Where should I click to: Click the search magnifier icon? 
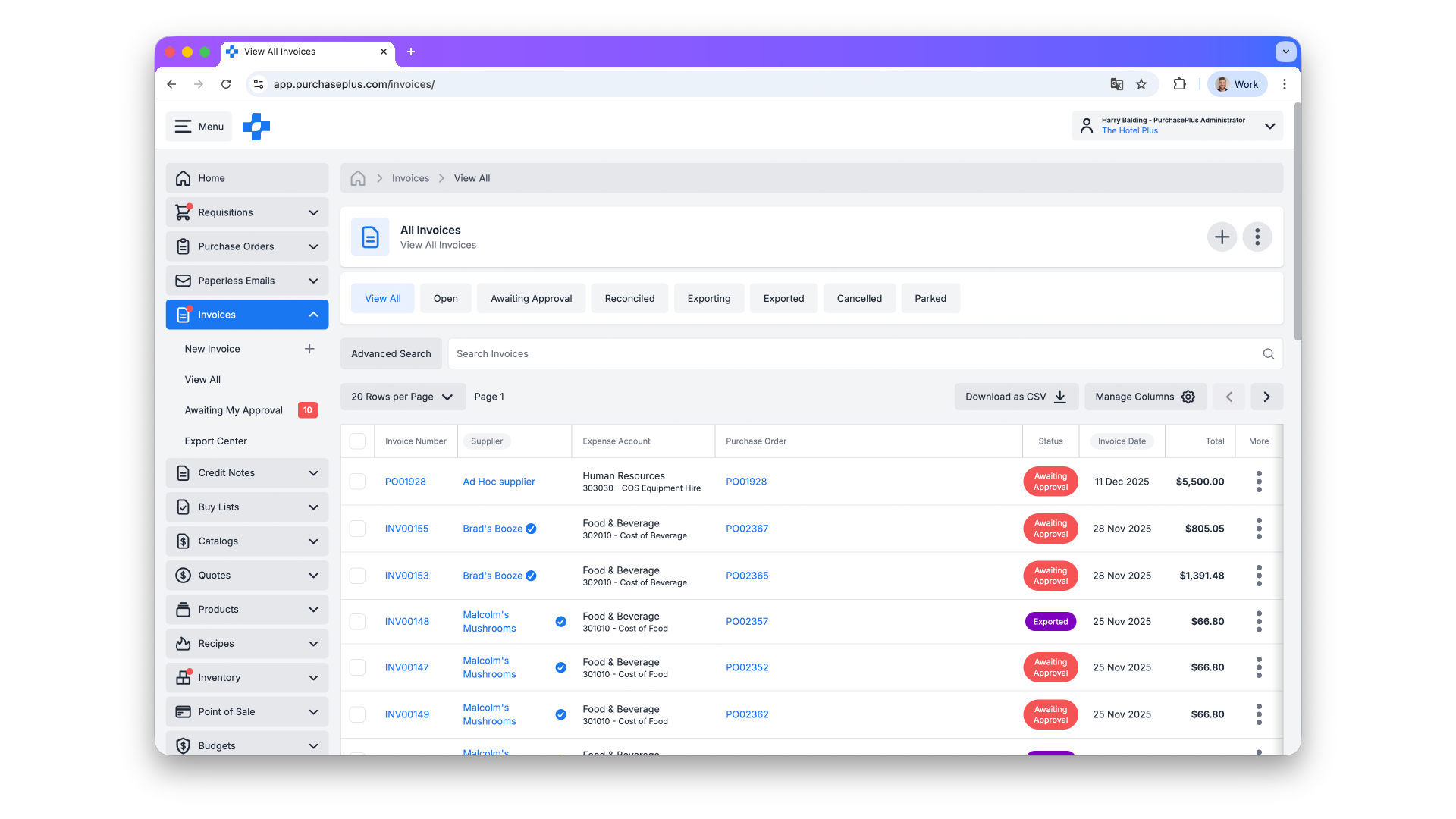pyautogui.click(x=1268, y=354)
